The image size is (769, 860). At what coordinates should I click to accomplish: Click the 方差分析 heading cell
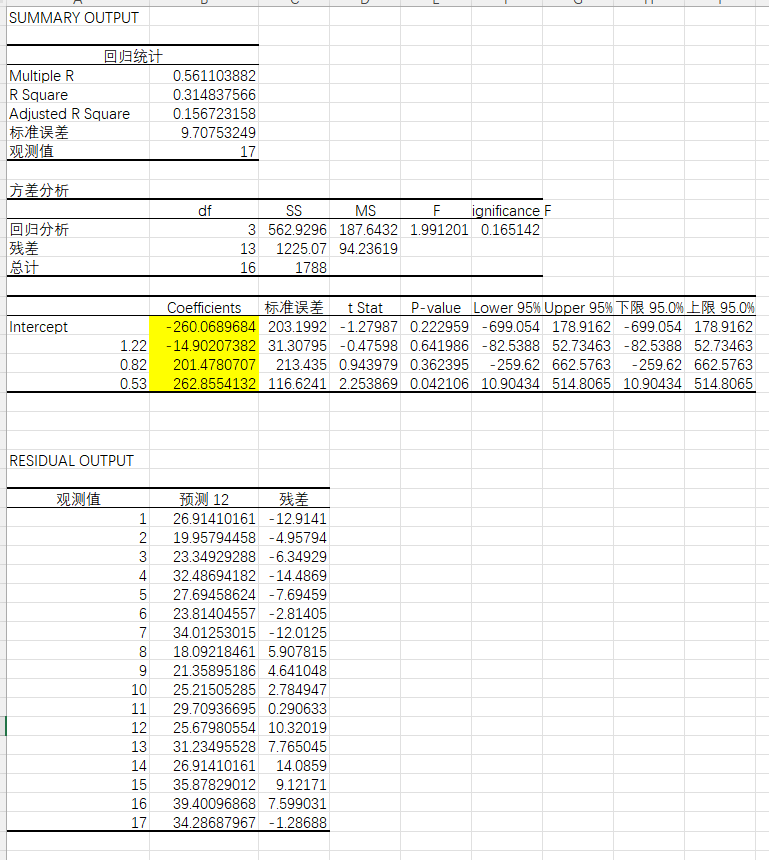(39, 191)
